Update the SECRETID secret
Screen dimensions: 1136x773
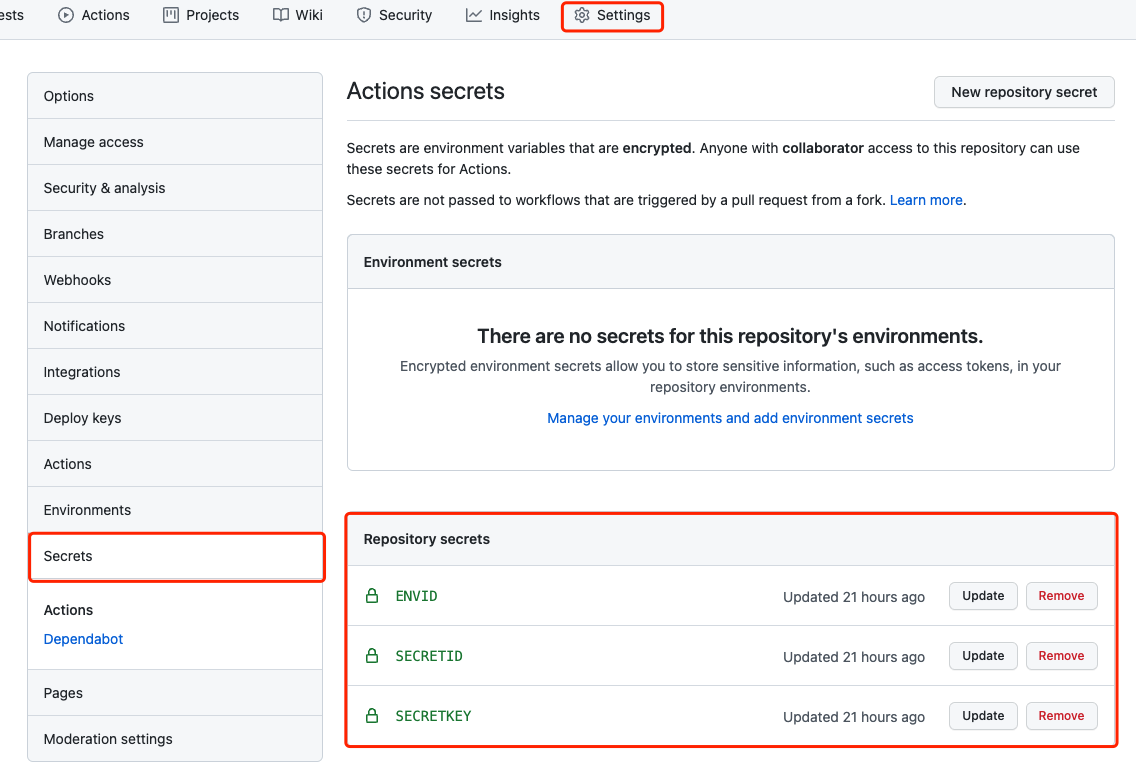pos(983,656)
